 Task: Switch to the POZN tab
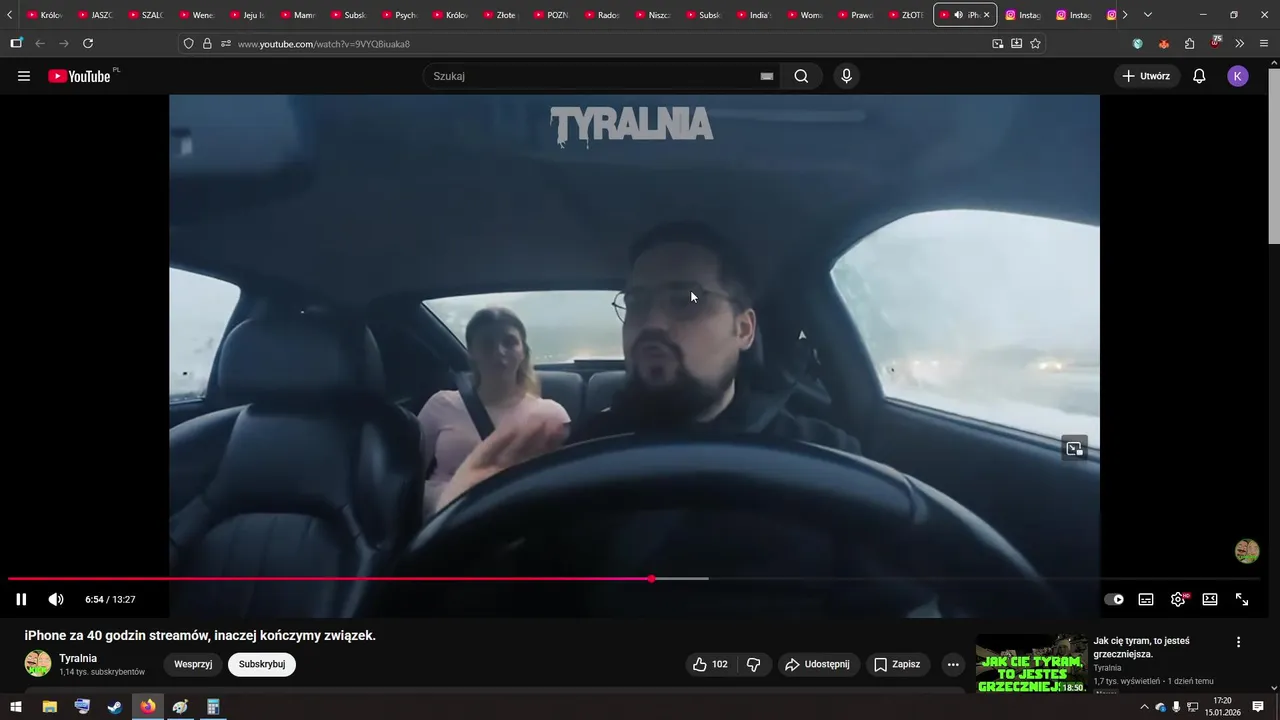(552, 15)
